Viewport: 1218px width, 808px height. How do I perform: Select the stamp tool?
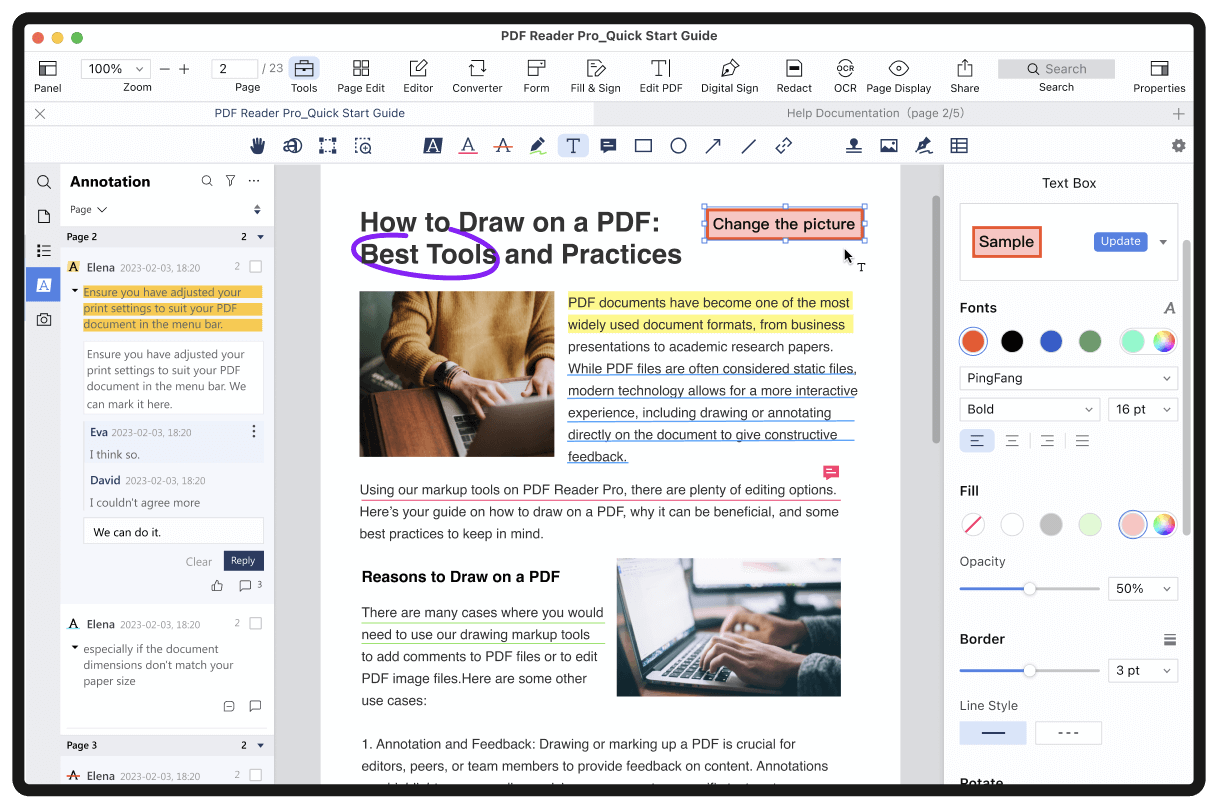[x=853, y=146]
